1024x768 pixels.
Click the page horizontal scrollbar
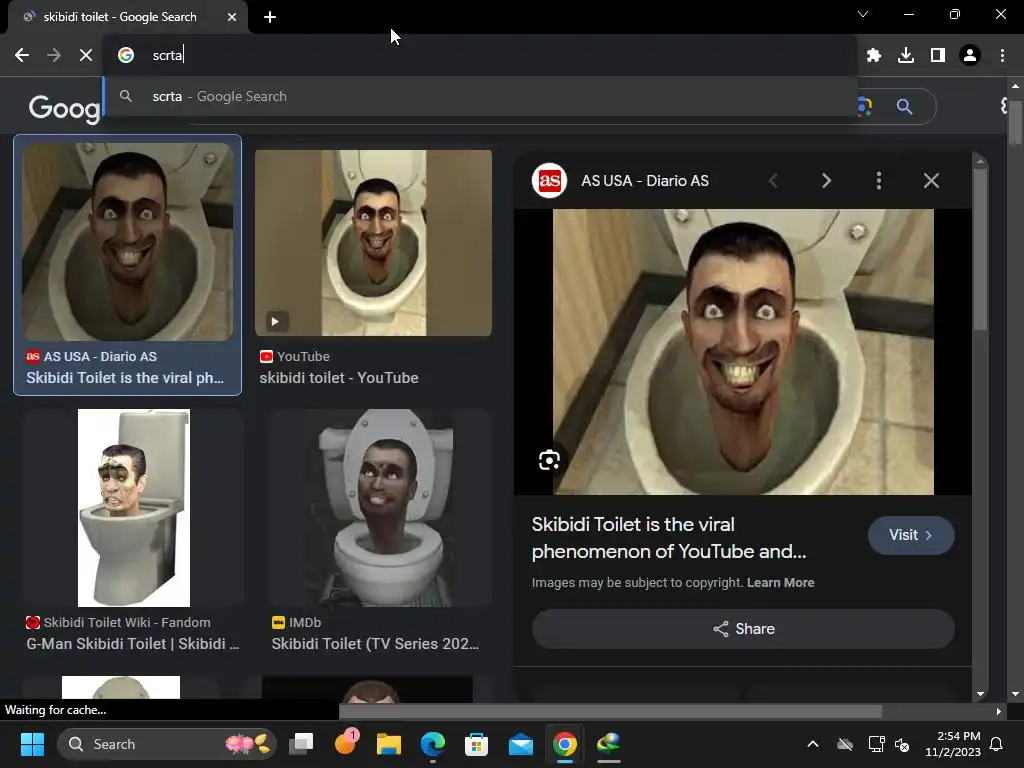(x=610, y=711)
